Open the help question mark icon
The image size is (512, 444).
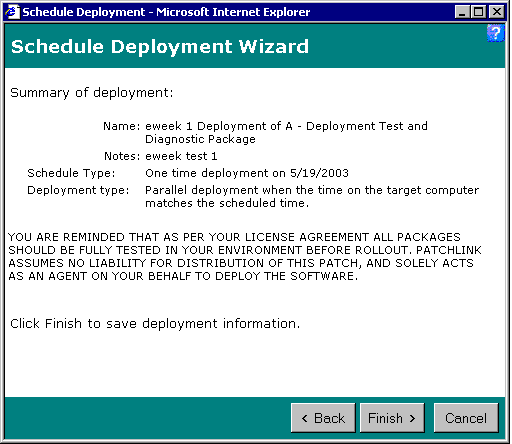[x=496, y=33]
